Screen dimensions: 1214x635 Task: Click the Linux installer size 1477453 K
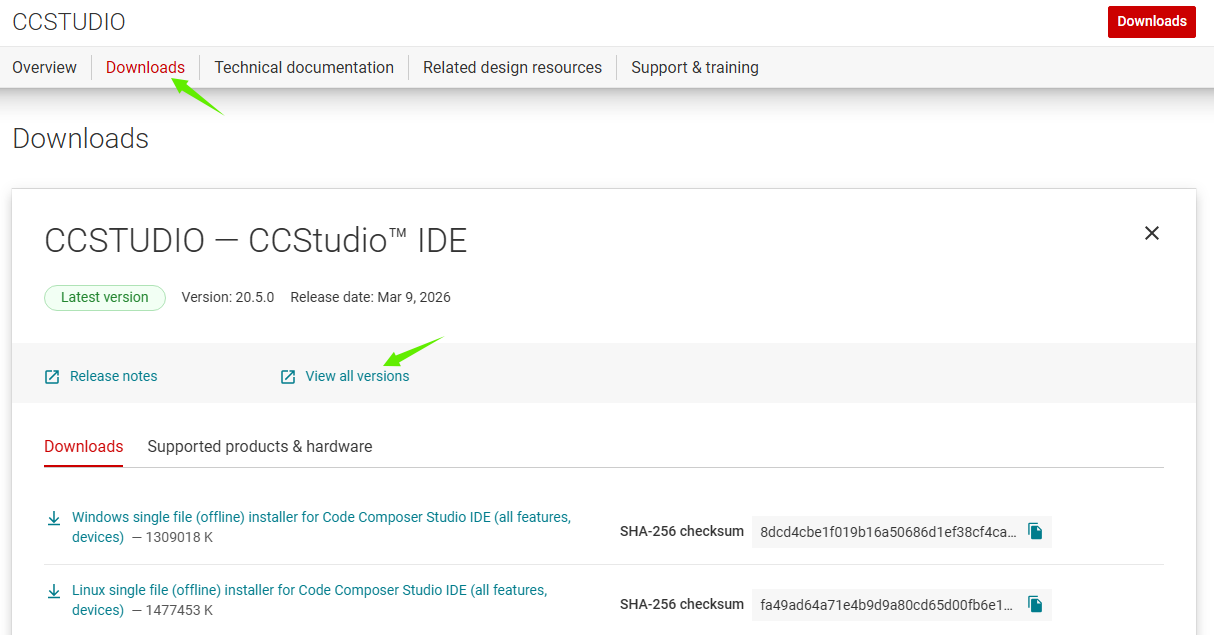(x=179, y=610)
